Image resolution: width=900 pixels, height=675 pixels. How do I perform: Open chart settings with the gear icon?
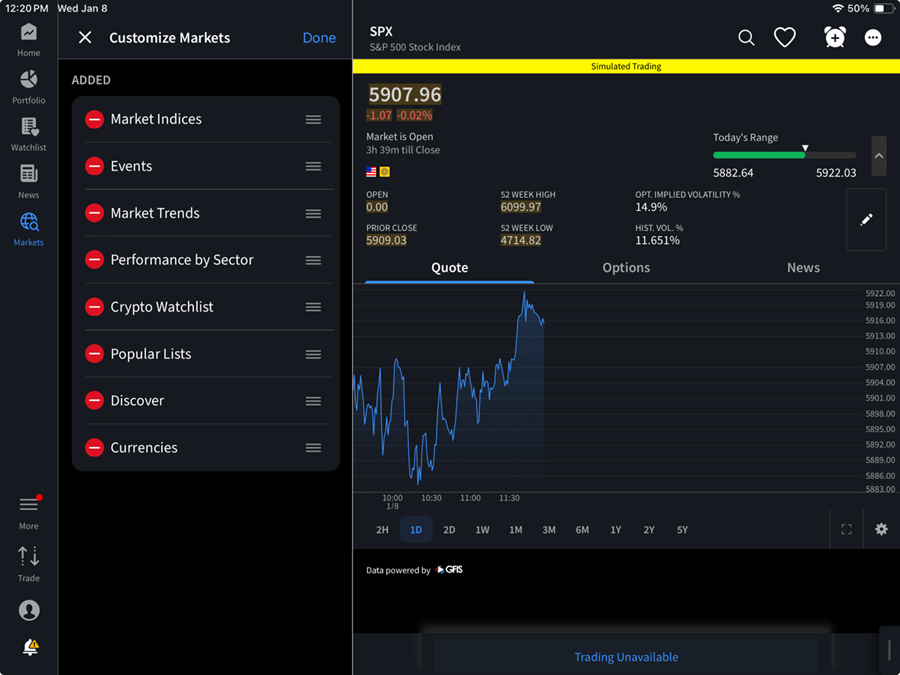click(x=881, y=529)
